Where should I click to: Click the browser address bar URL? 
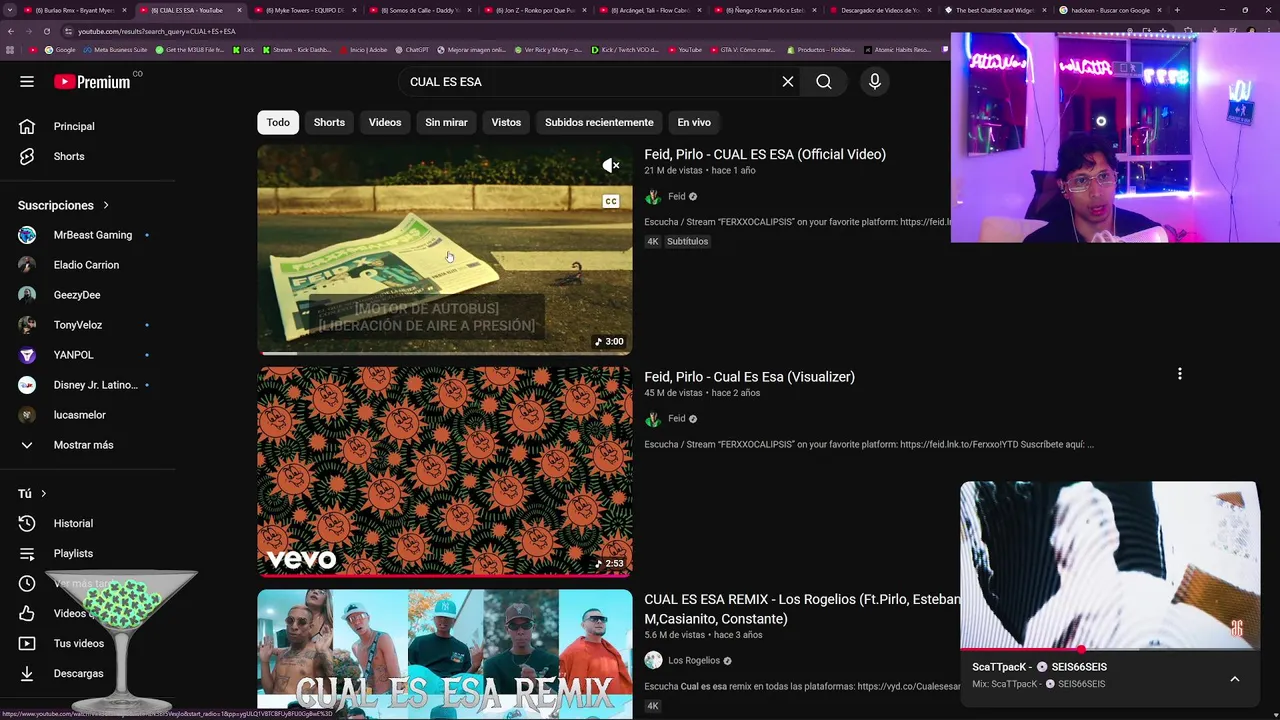[157, 31]
